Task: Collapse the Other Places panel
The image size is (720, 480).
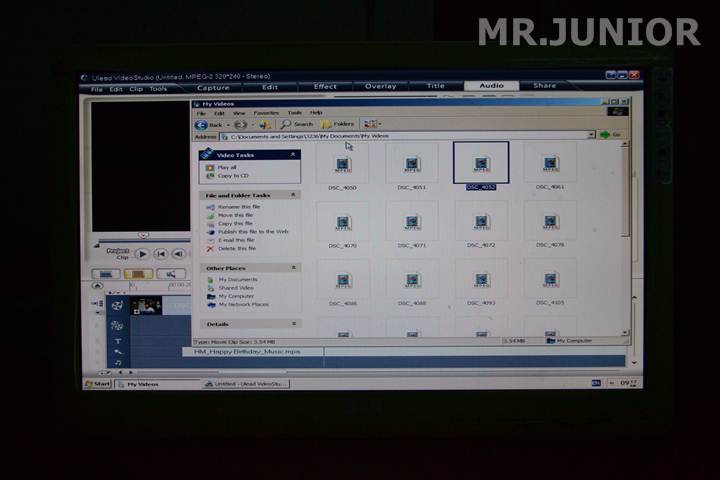Action: pos(294,267)
